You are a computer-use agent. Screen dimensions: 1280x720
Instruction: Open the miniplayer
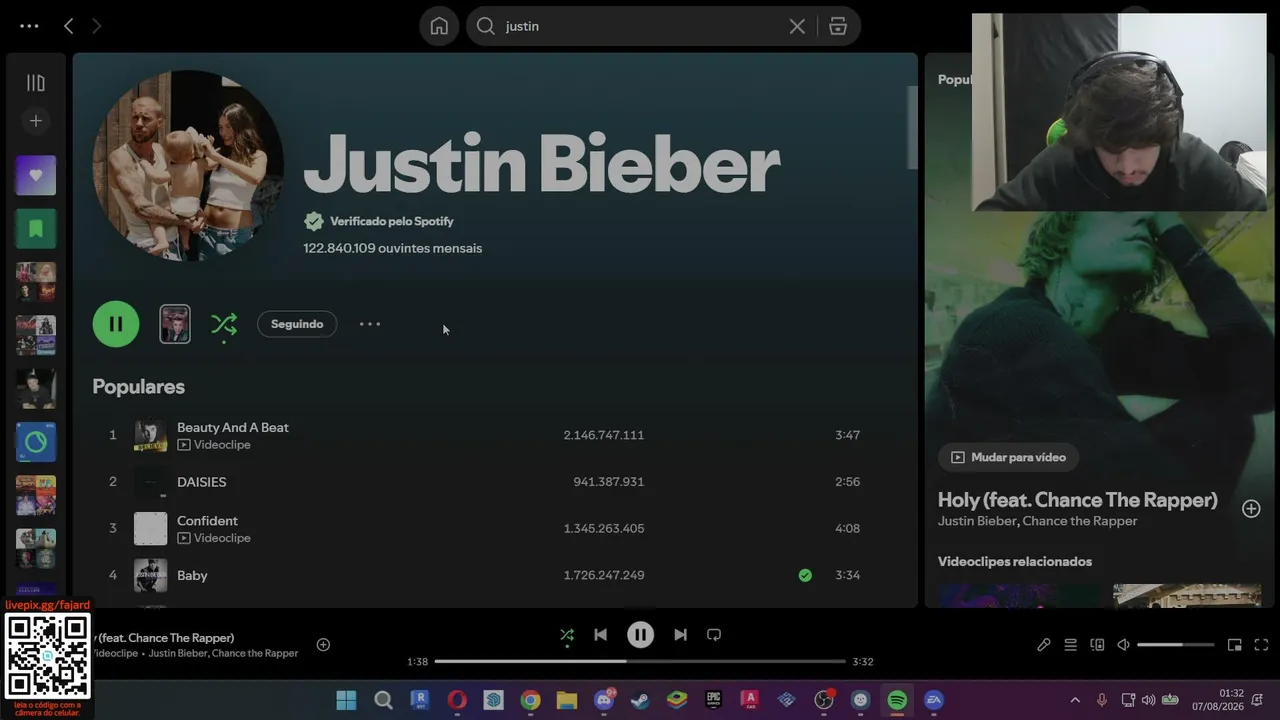pyautogui.click(x=1234, y=645)
